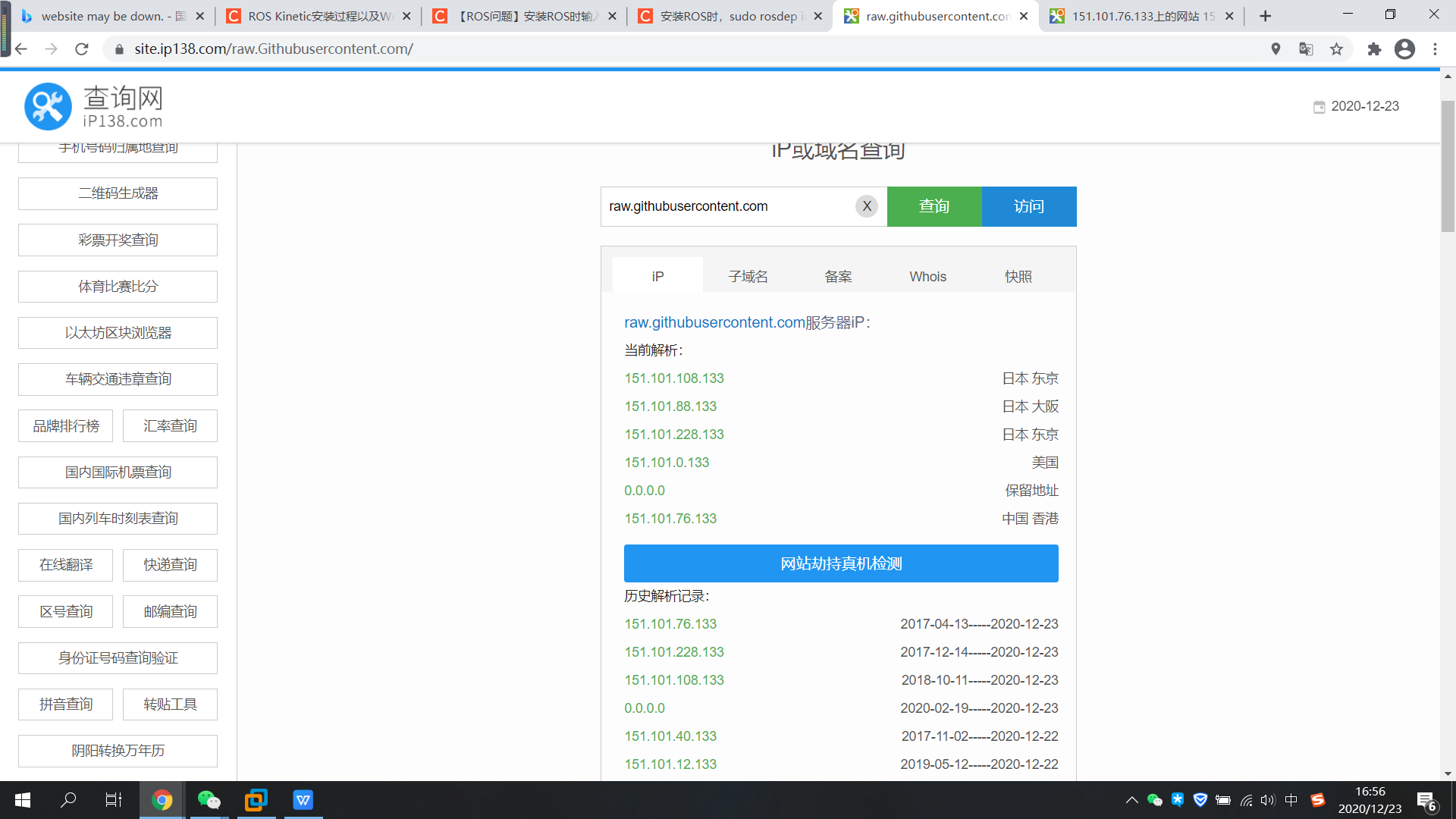Screen dimensions: 1456x819
Task: Open the 在线翻译 sidebar link
Action: tap(66, 565)
